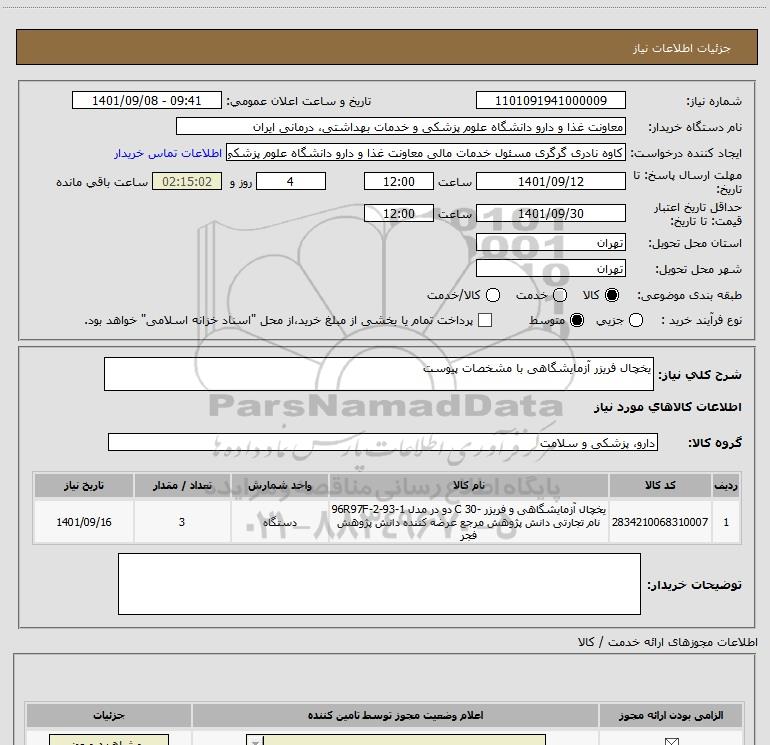
Task: Click the الزامی بودن ارائه مجوز header
Action: point(671,716)
